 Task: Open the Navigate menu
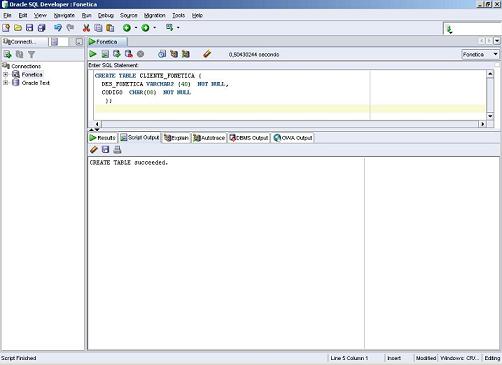(x=64, y=15)
